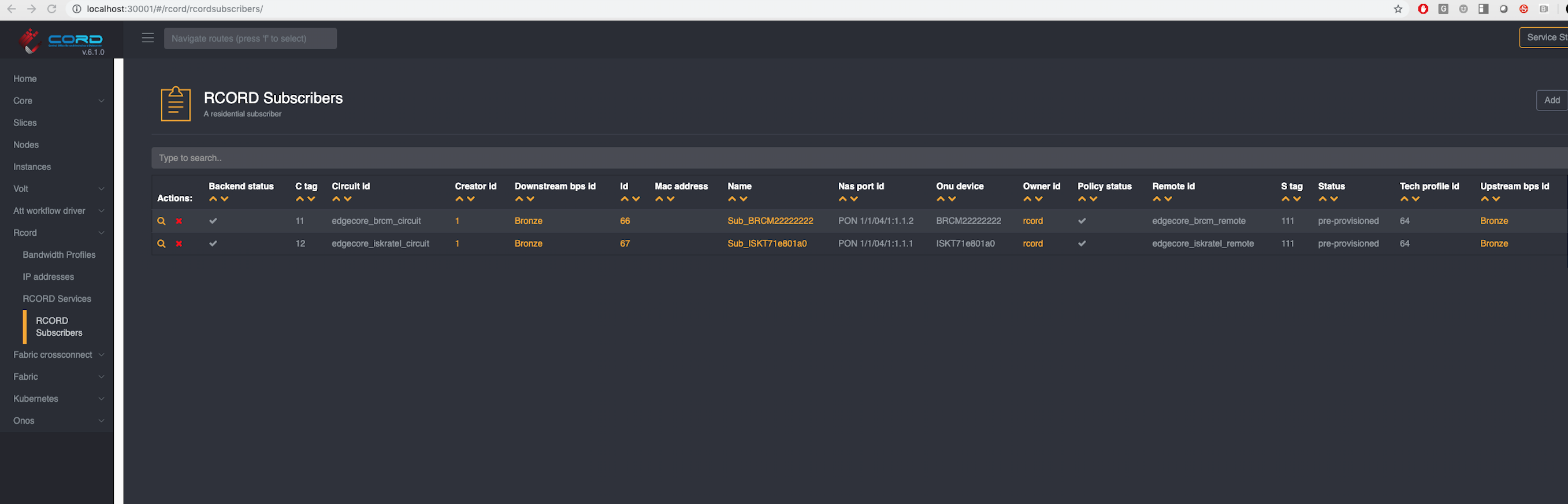Click the Service St... button

(1544, 37)
